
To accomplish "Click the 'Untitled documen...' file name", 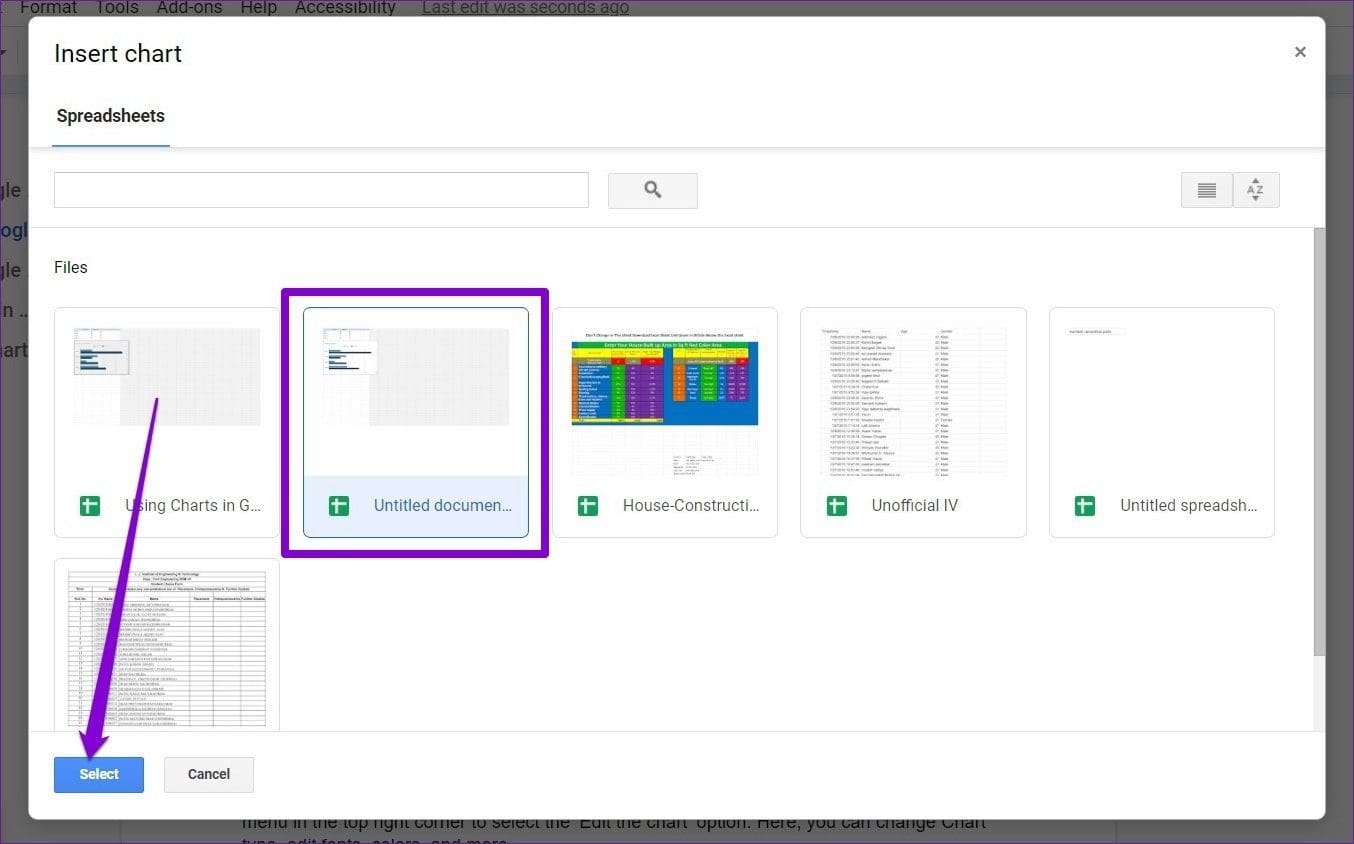I will [443, 506].
